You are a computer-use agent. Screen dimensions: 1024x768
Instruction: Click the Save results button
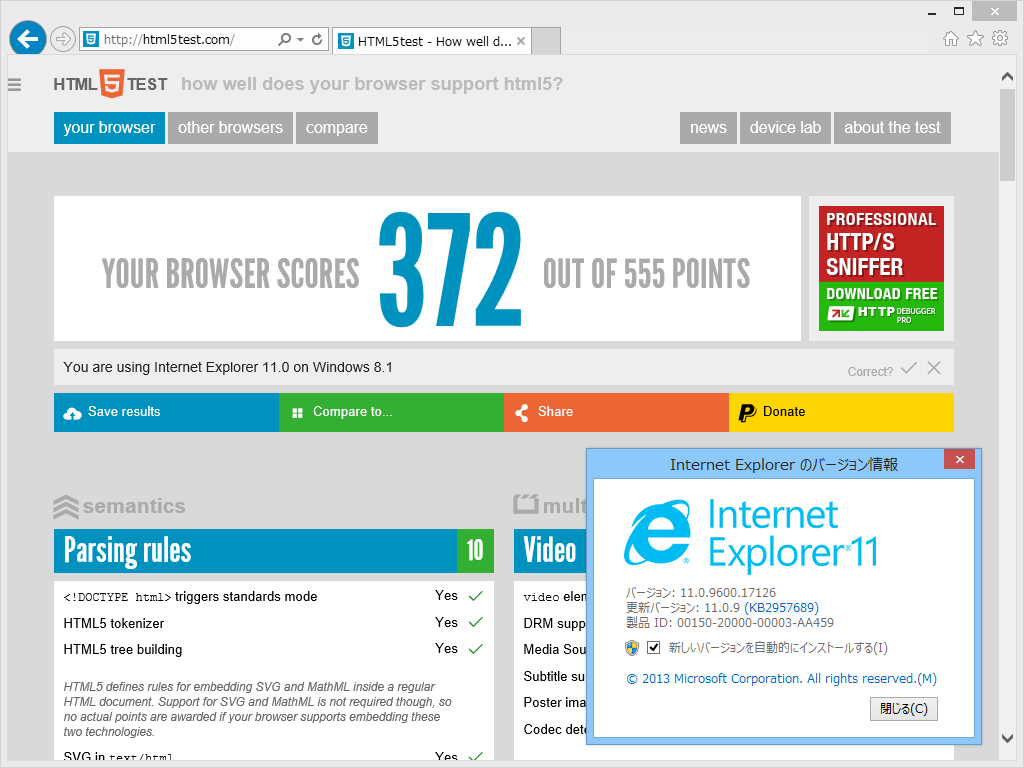pyautogui.click(x=167, y=412)
